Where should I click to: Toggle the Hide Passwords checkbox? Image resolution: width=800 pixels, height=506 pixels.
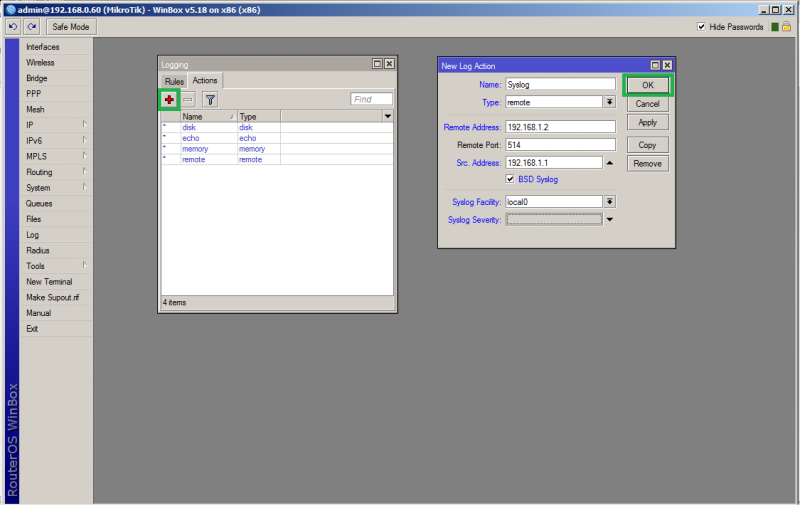701,27
